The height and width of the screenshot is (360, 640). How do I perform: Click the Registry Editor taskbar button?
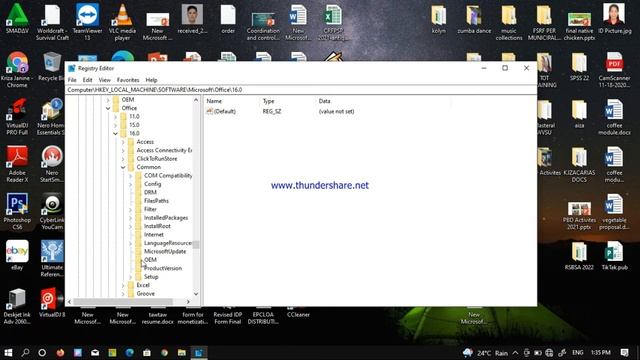click(x=199, y=353)
